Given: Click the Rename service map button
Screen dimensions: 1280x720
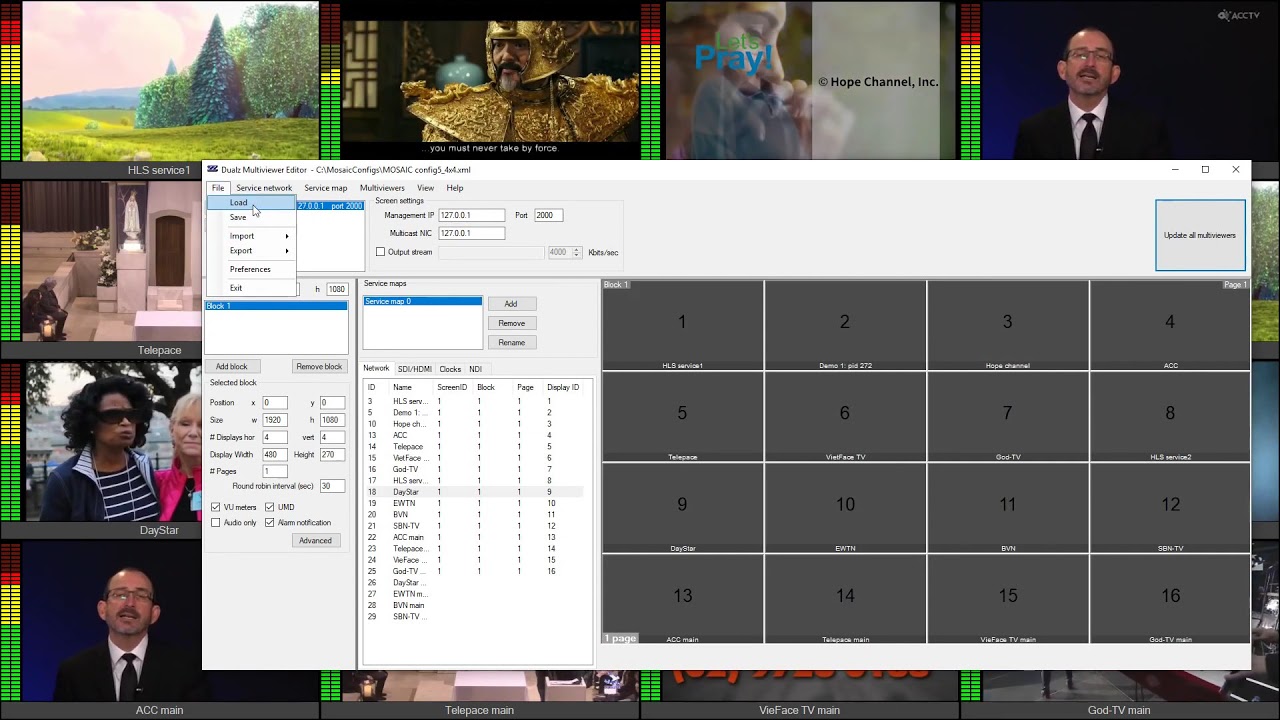Looking at the screenshot, I should coord(511,343).
